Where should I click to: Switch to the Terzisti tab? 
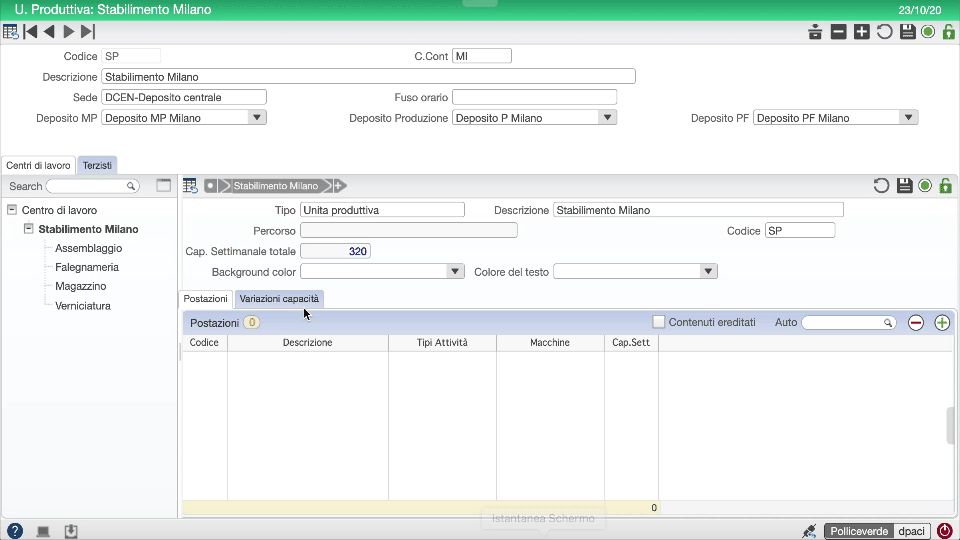coord(97,165)
